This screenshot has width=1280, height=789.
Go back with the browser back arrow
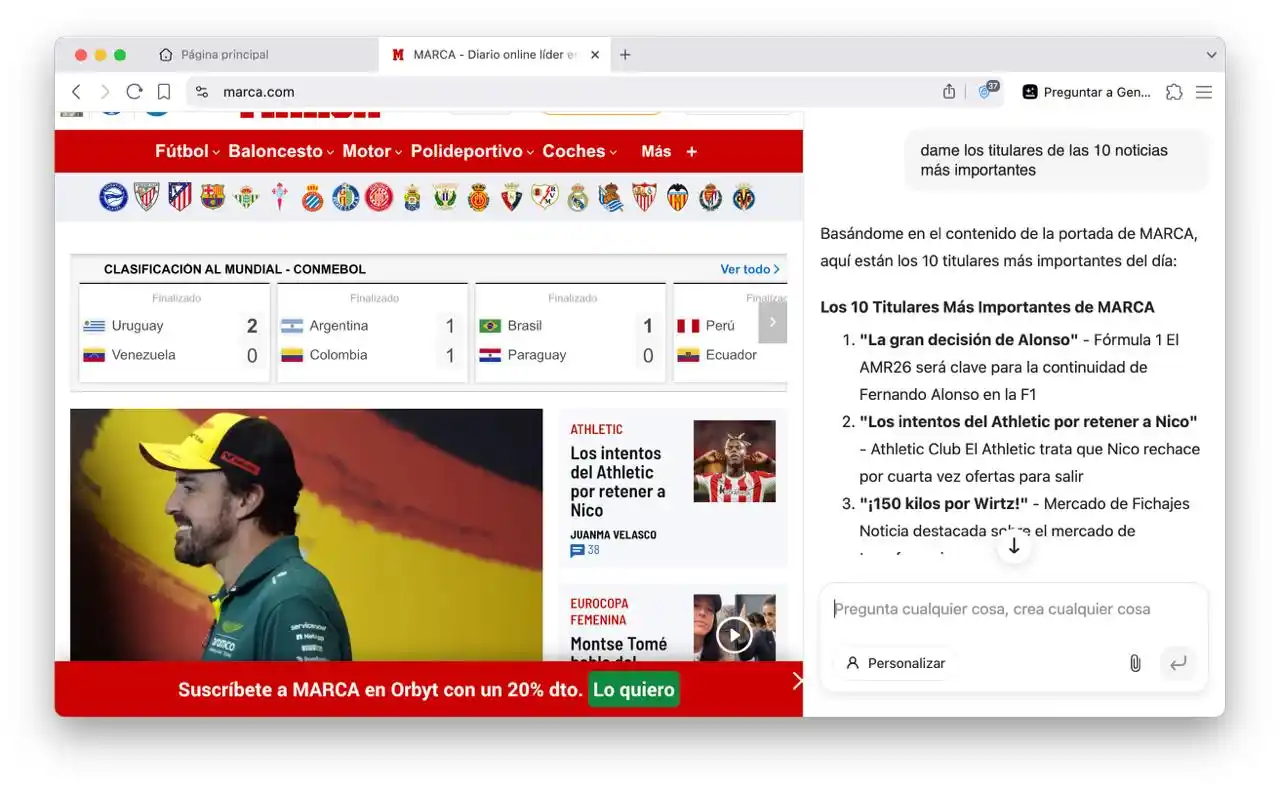(x=76, y=92)
